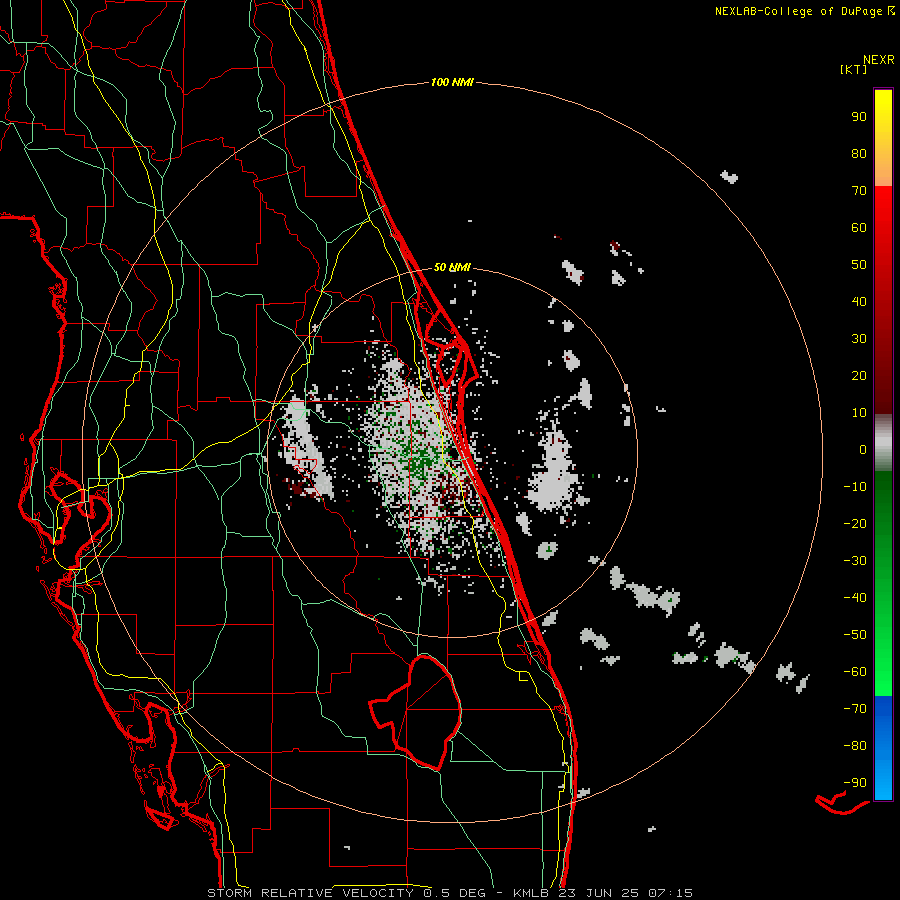Click the -10 scale value
900x900 pixels.
[855, 487]
